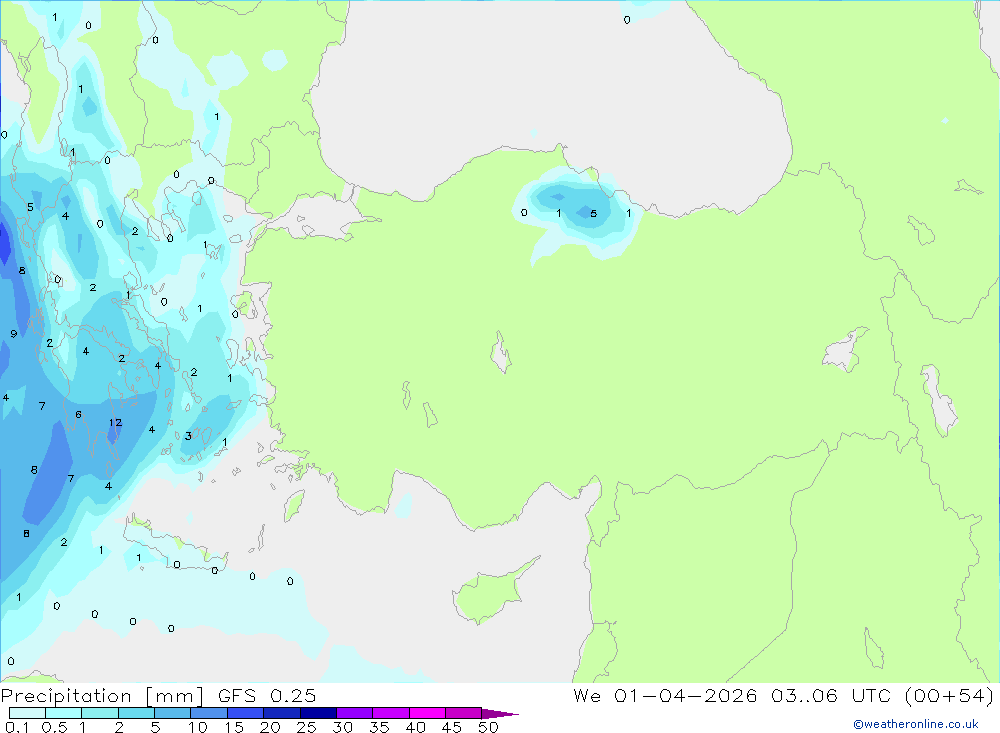
Task: Click the legend label "35"
Action: click(x=379, y=727)
